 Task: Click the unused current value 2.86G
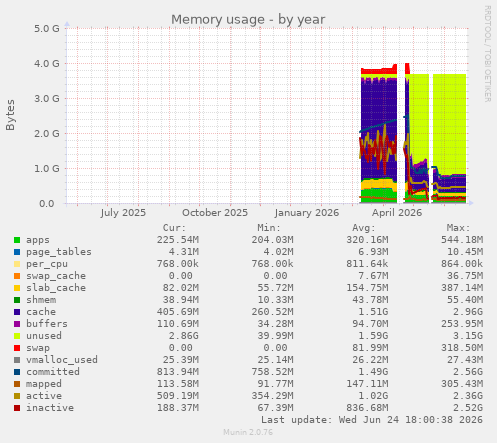point(183,336)
